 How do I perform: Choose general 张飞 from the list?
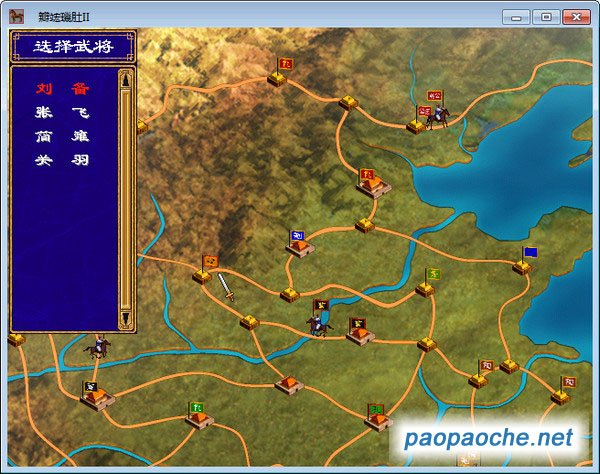pos(62,112)
